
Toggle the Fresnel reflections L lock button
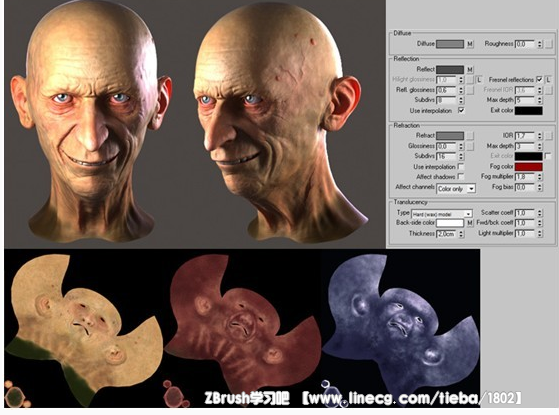pos(548,80)
